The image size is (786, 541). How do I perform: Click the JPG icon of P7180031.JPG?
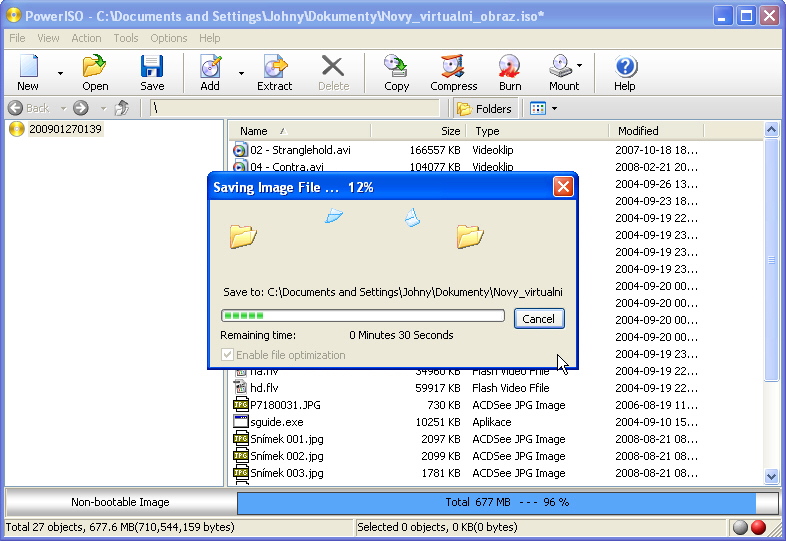[241, 405]
